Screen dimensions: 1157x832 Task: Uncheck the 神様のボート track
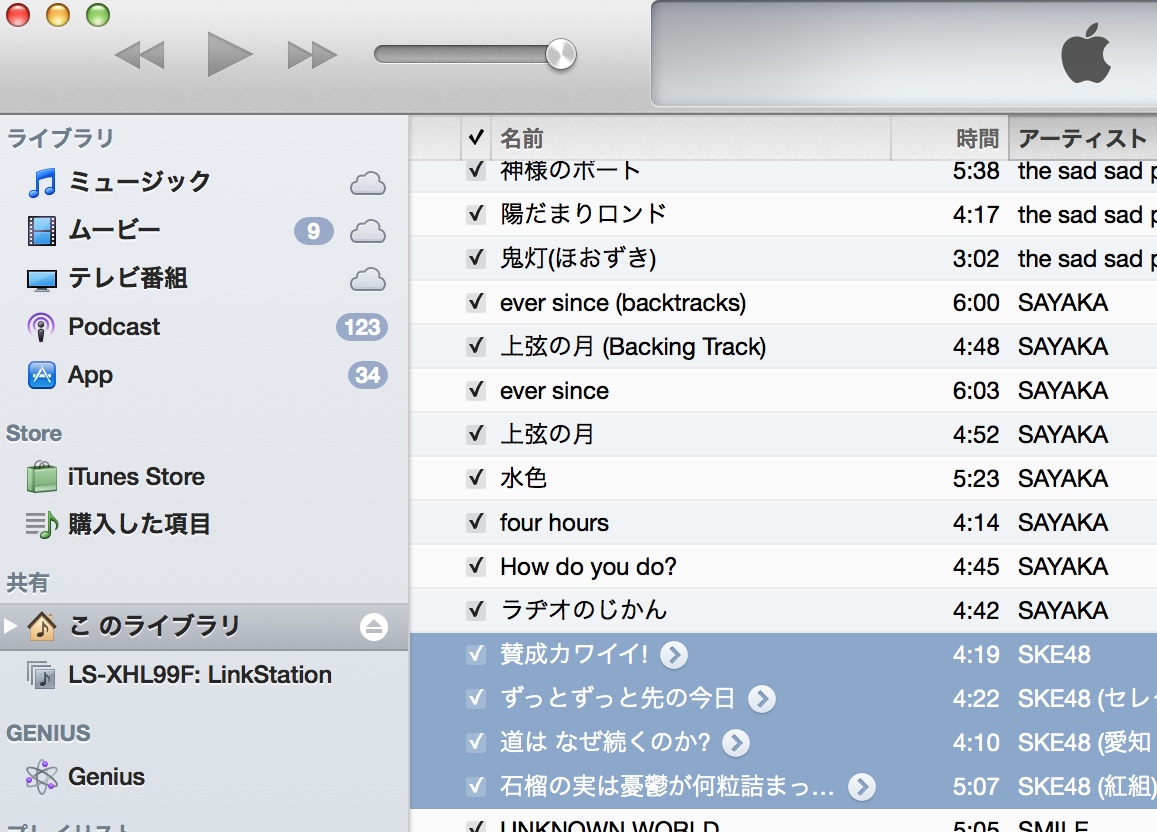[x=476, y=170]
